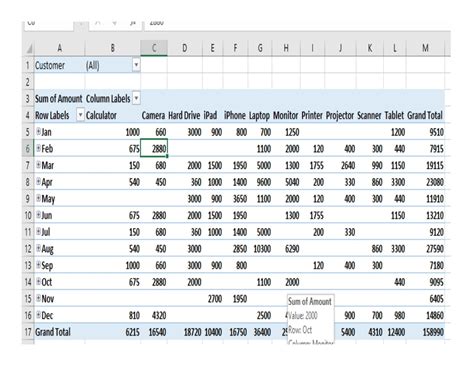
Task: Click the Monitor column heading
Action: tap(285, 115)
